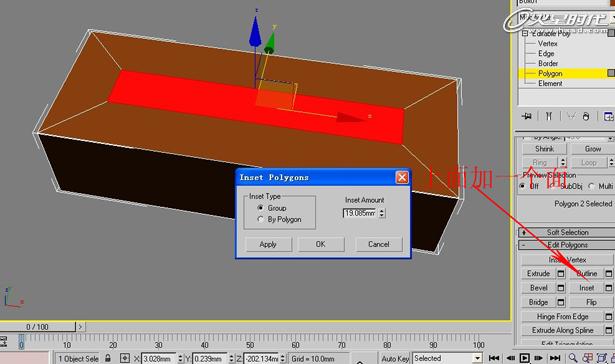This screenshot has height=364, width=615.
Task: Click the Z coordinate field
Action: click(261, 359)
